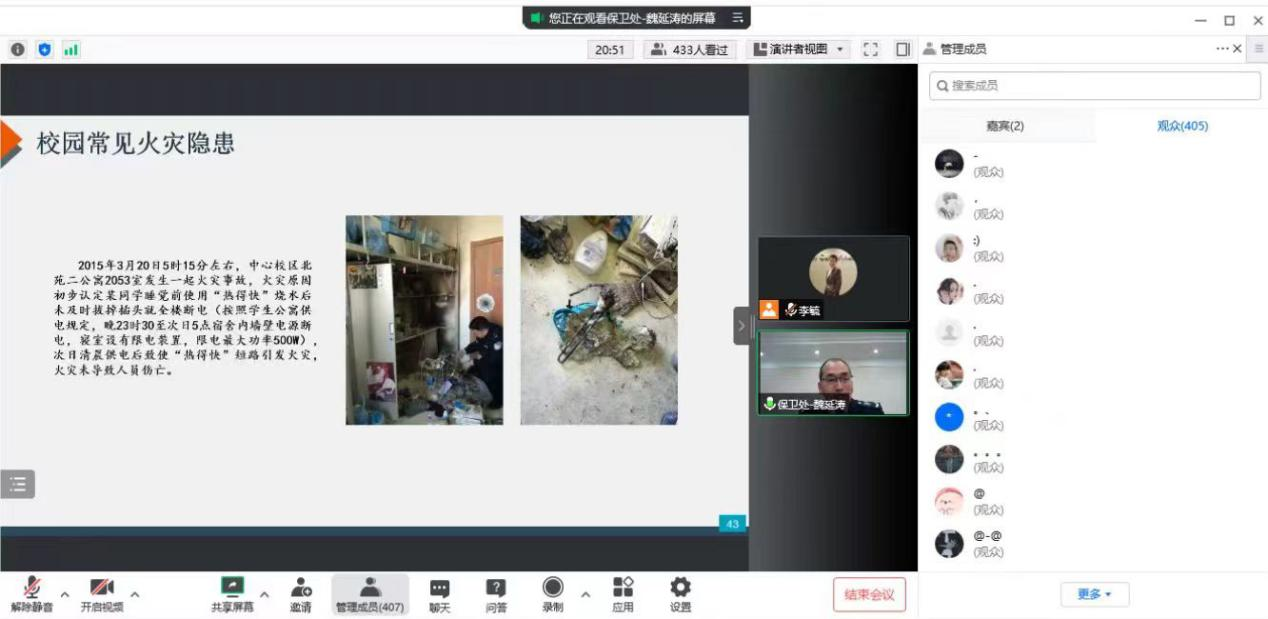Open the Apps (应用) icon

[x=622, y=594]
